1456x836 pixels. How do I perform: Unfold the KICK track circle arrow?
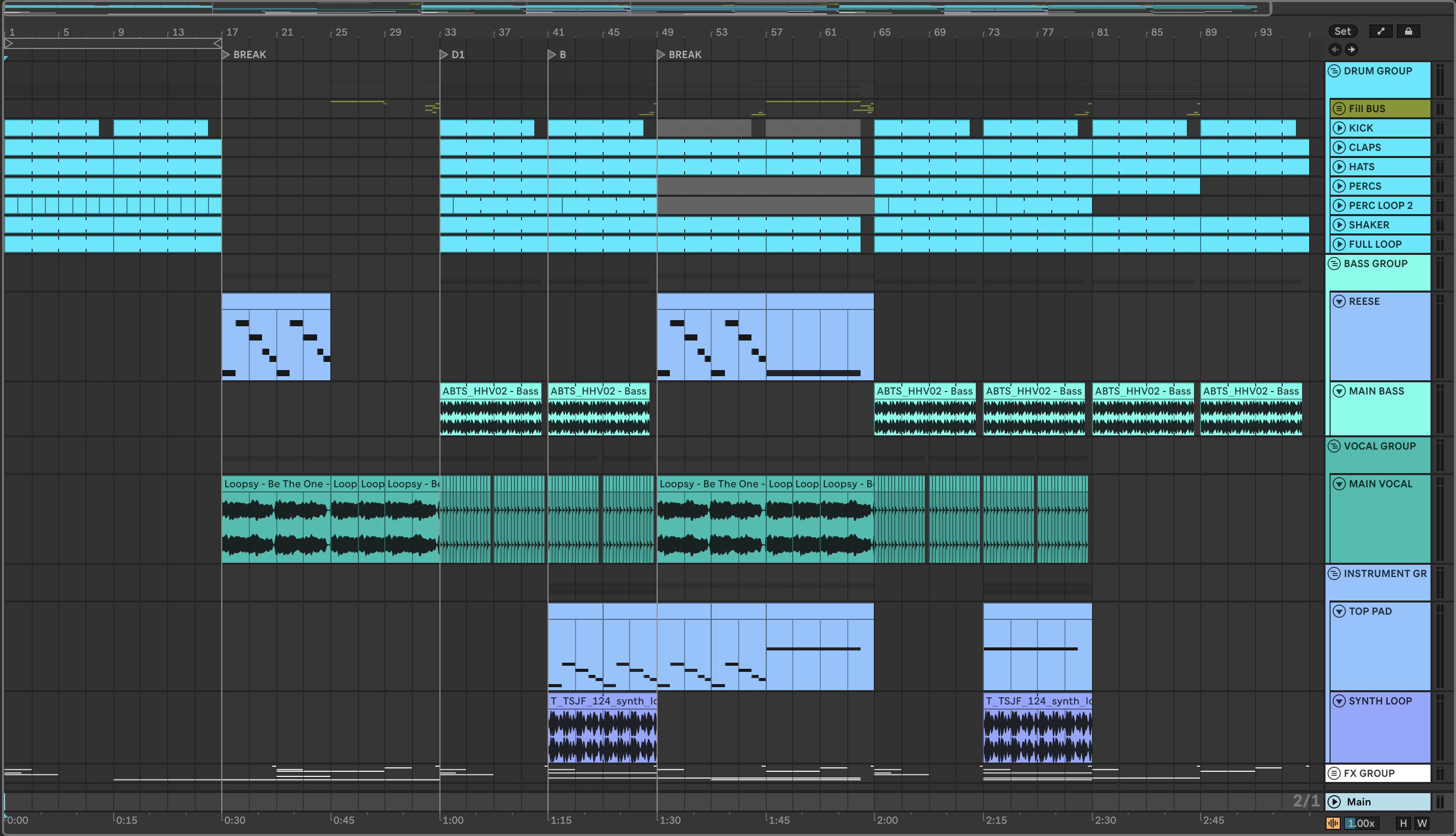click(1339, 128)
